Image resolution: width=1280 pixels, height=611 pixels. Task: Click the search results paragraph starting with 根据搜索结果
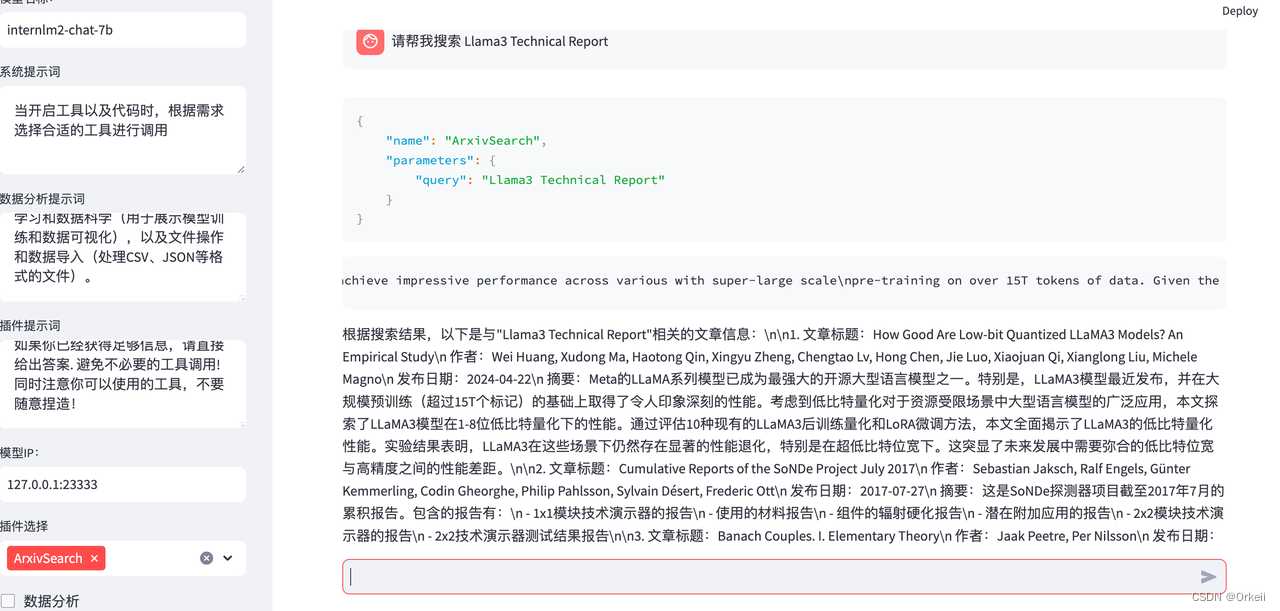coord(784,435)
